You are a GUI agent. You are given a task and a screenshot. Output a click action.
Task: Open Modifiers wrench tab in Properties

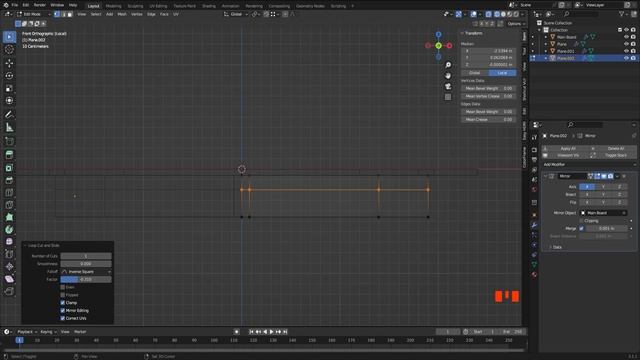point(534,225)
